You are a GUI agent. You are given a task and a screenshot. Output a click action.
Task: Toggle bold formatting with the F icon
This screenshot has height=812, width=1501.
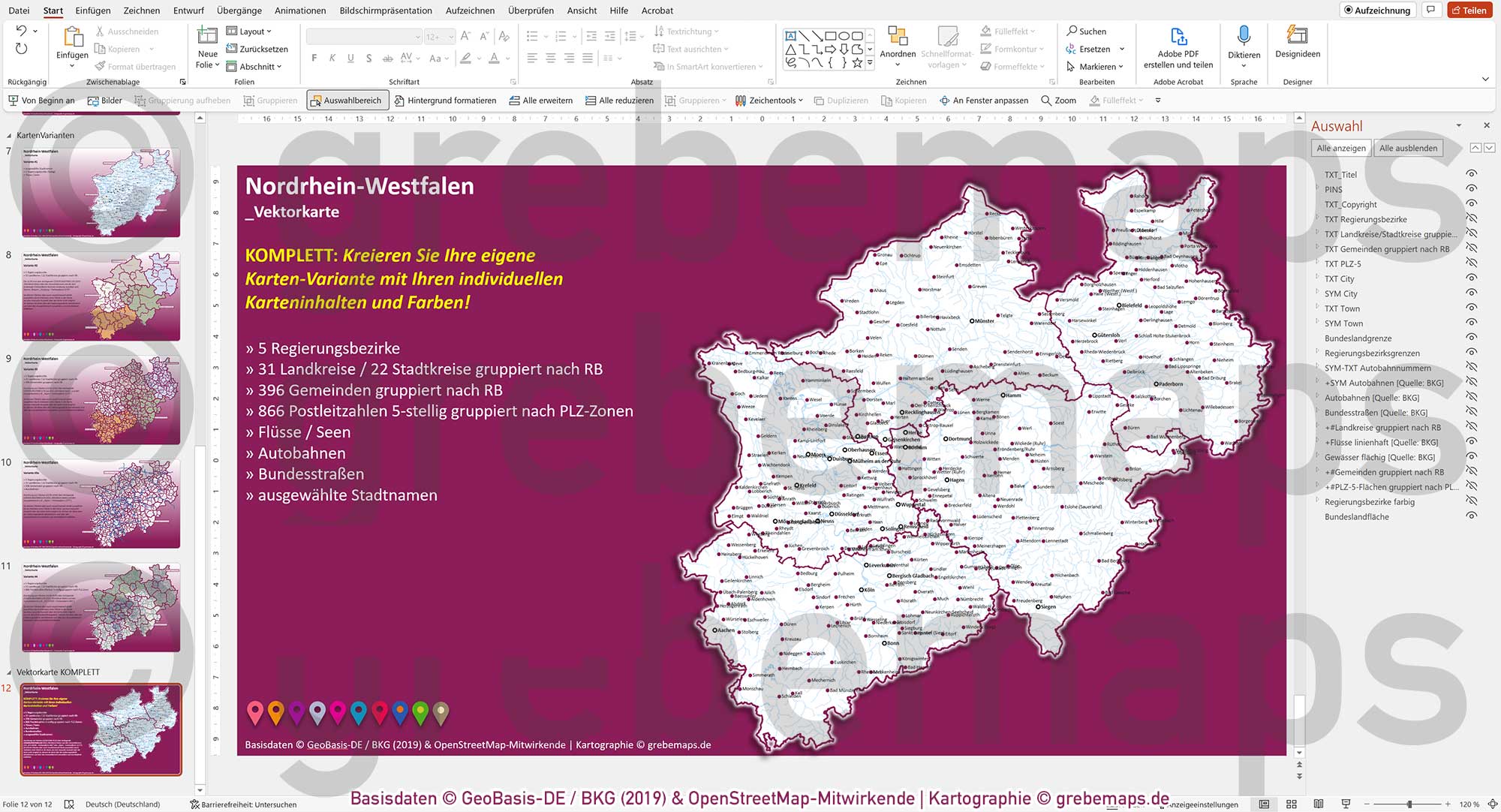pyautogui.click(x=314, y=58)
